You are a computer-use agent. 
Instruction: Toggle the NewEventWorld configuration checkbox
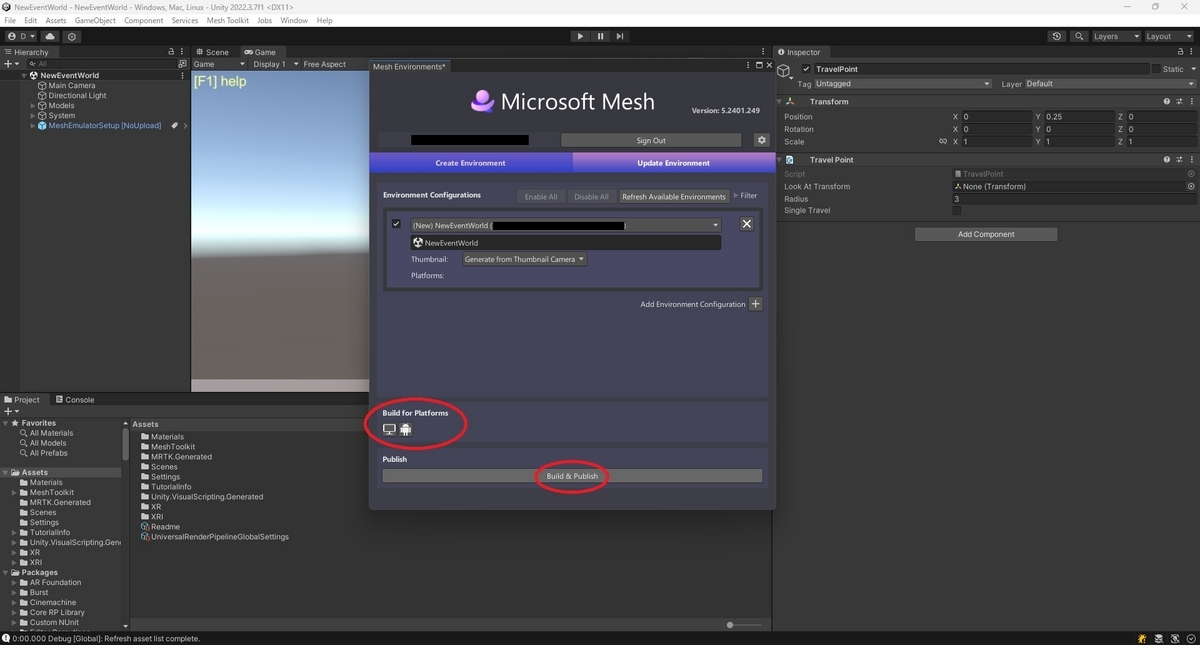click(397, 224)
